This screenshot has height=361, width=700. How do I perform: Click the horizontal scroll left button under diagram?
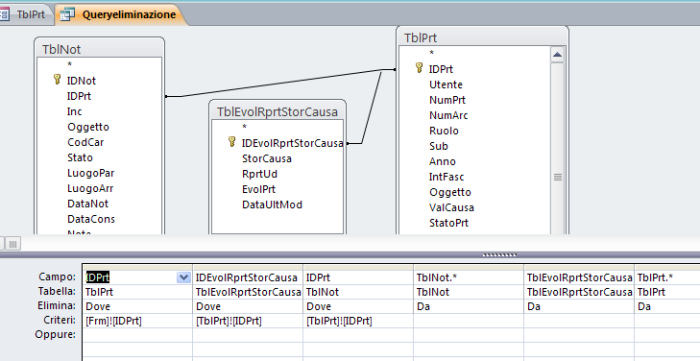13,244
